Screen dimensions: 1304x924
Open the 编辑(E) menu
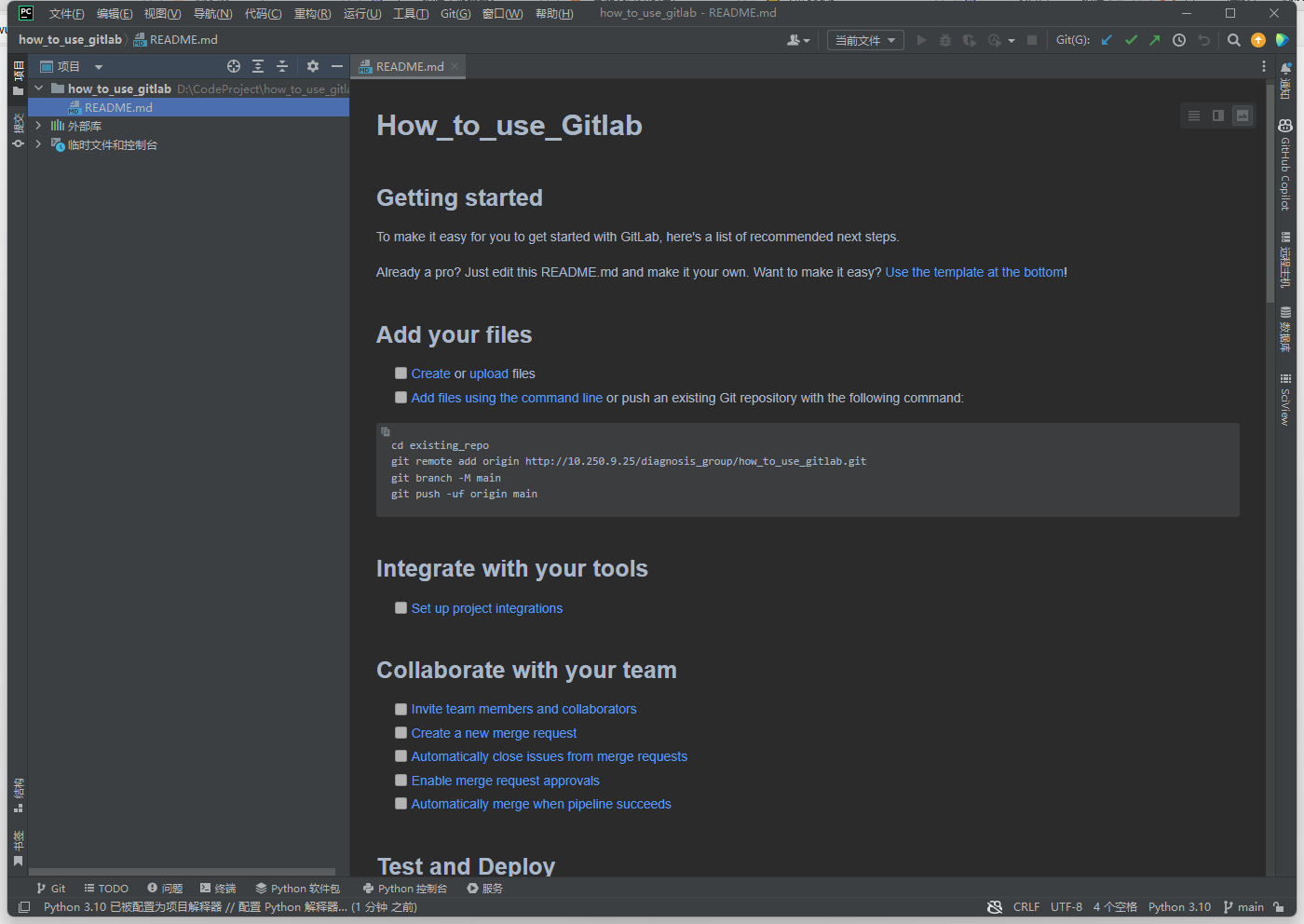coord(115,13)
